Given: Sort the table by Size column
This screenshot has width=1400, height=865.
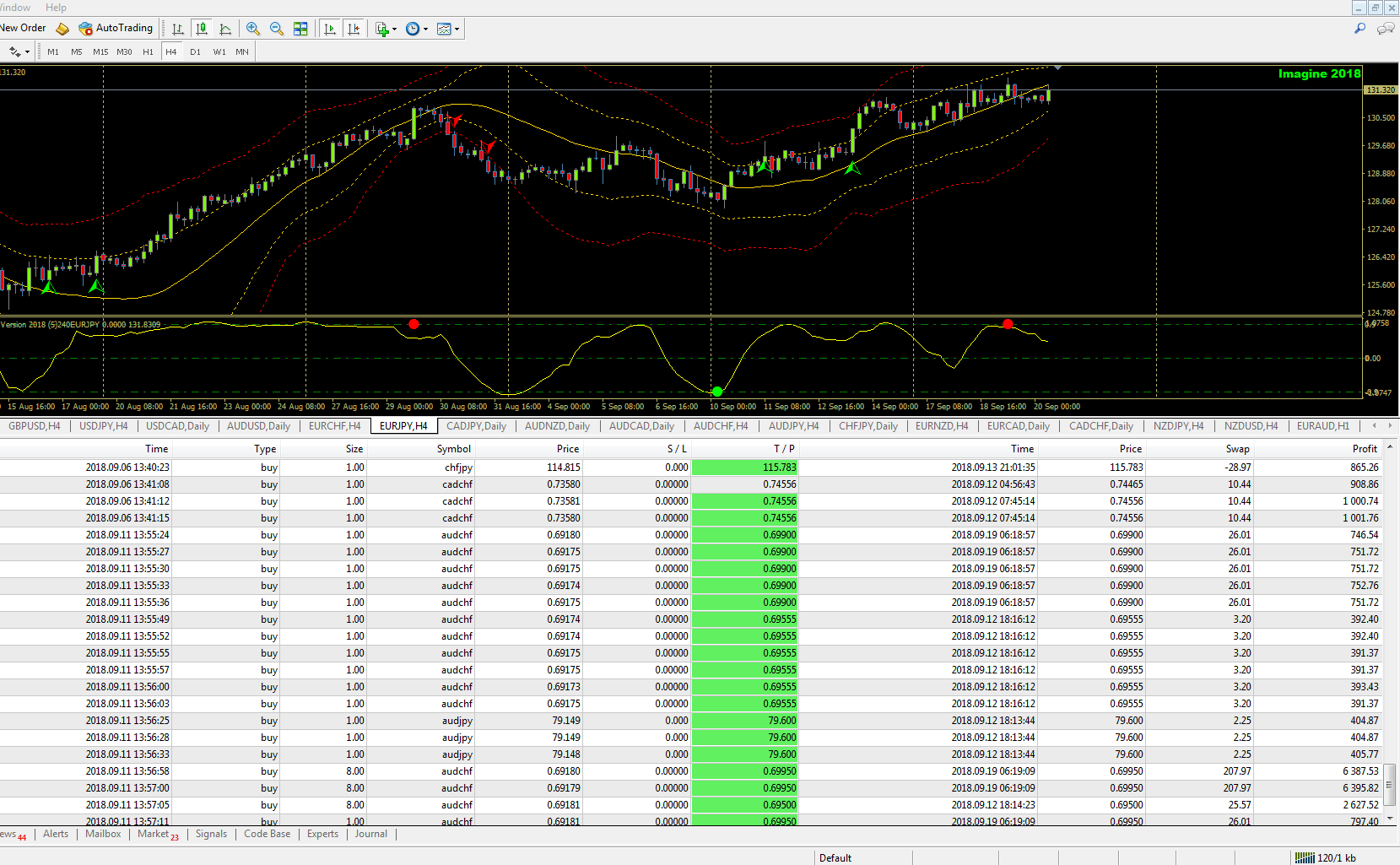Looking at the screenshot, I should (354, 449).
